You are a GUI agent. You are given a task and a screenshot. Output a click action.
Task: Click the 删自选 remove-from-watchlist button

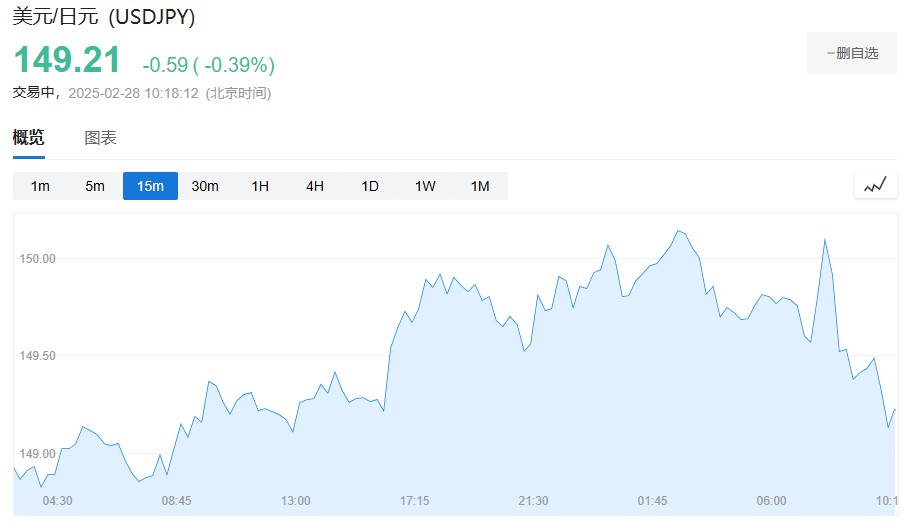[x=852, y=53]
